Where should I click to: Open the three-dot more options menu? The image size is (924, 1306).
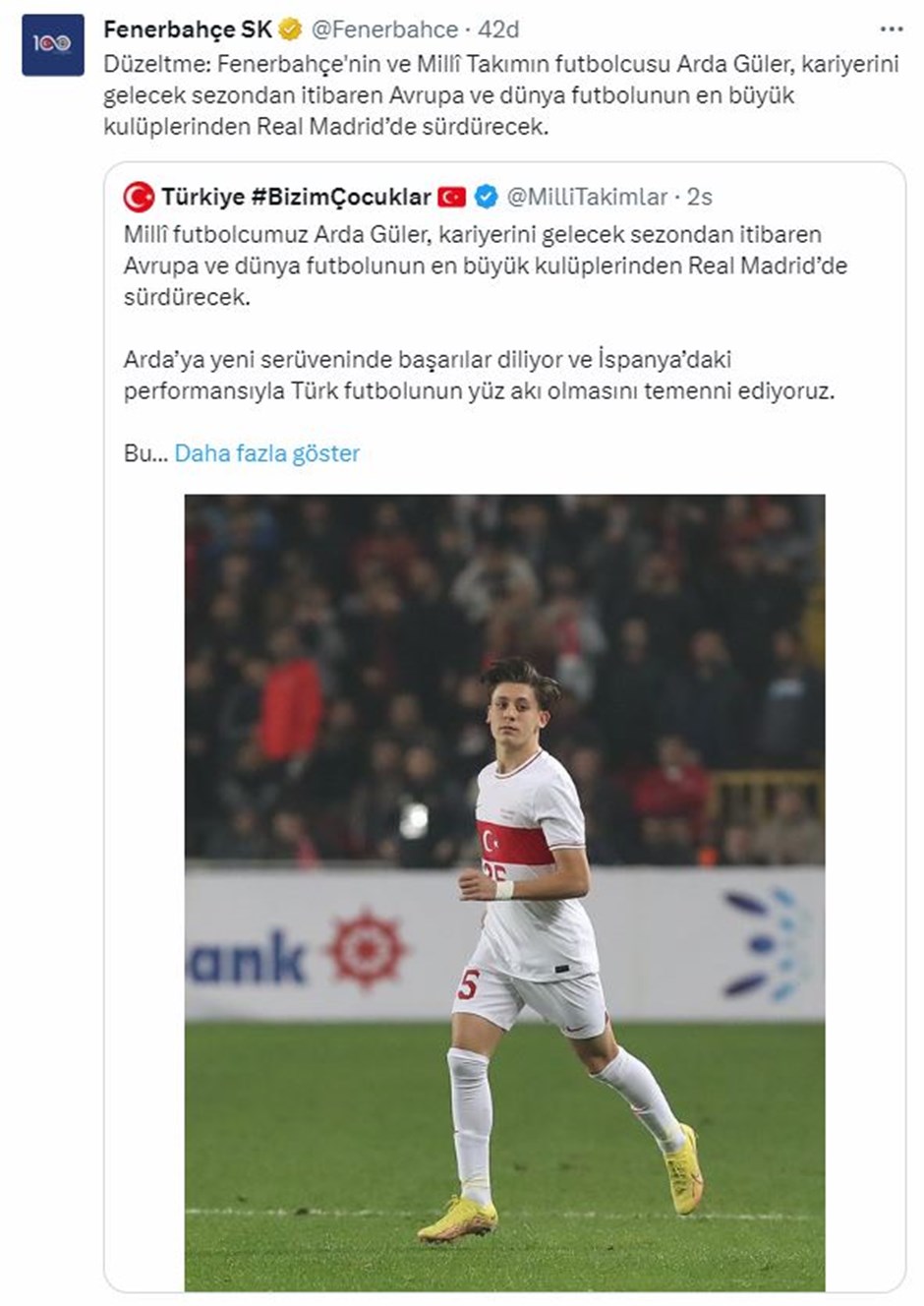[x=891, y=30]
